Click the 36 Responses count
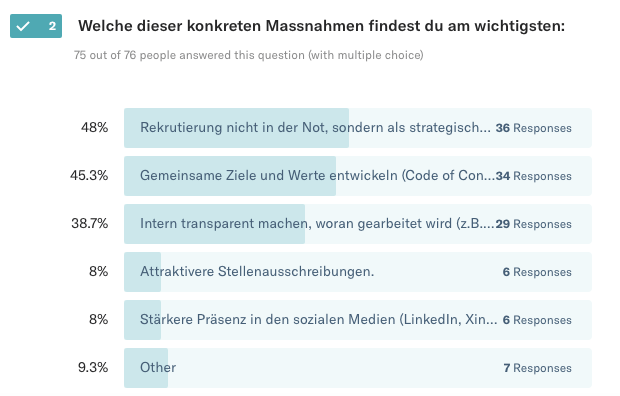Viewport: 620px width, 396px height. pos(533,128)
